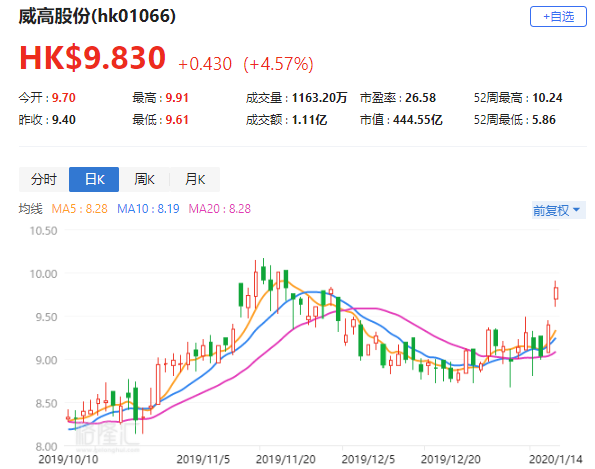Click the stock title 威高股份(hk01066)
This screenshot has width=595, height=469.
pos(97,16)
